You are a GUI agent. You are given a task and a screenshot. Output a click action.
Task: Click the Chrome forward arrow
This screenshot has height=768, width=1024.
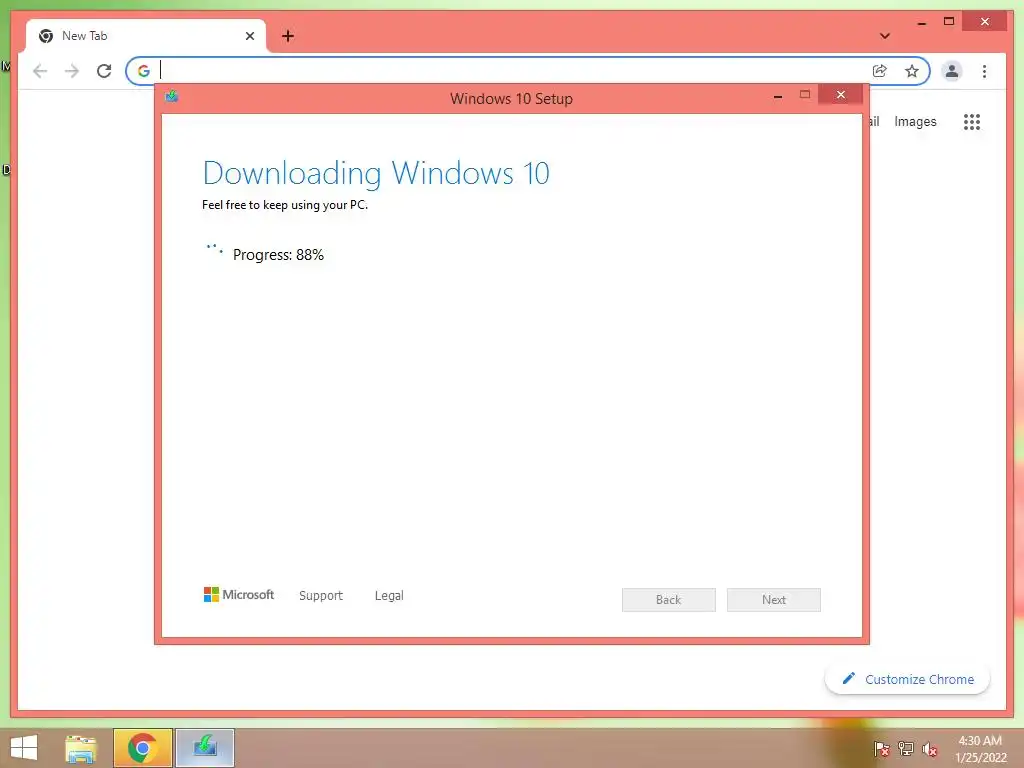[72, 71]
